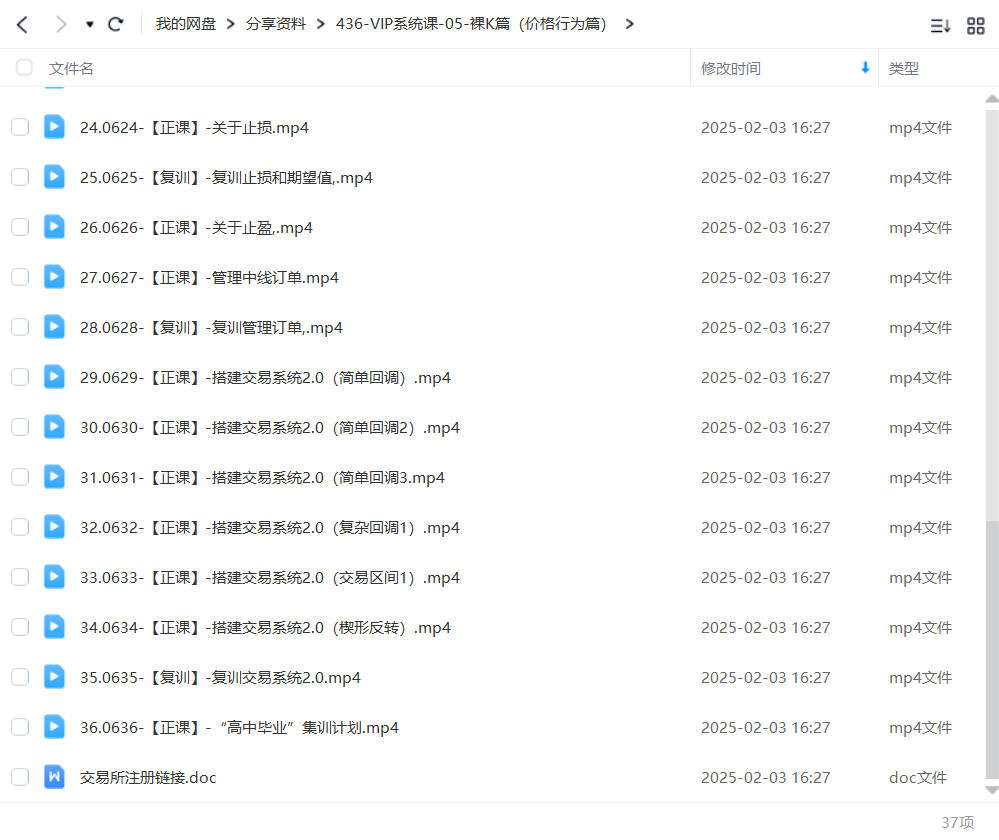
Task: Select the 34.0634 楔形反转 file checkbox
Action: click(20, 626)
